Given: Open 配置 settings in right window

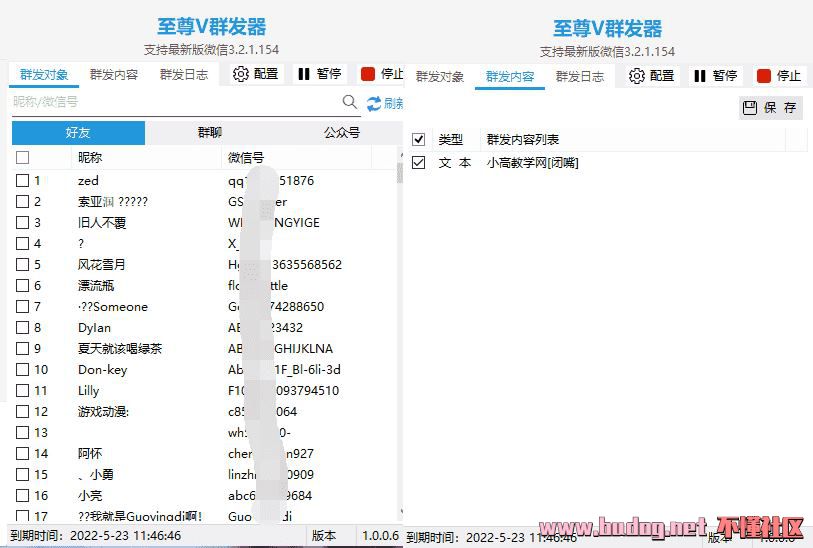Looking at the screenshot, I should (x=652, y=76).
